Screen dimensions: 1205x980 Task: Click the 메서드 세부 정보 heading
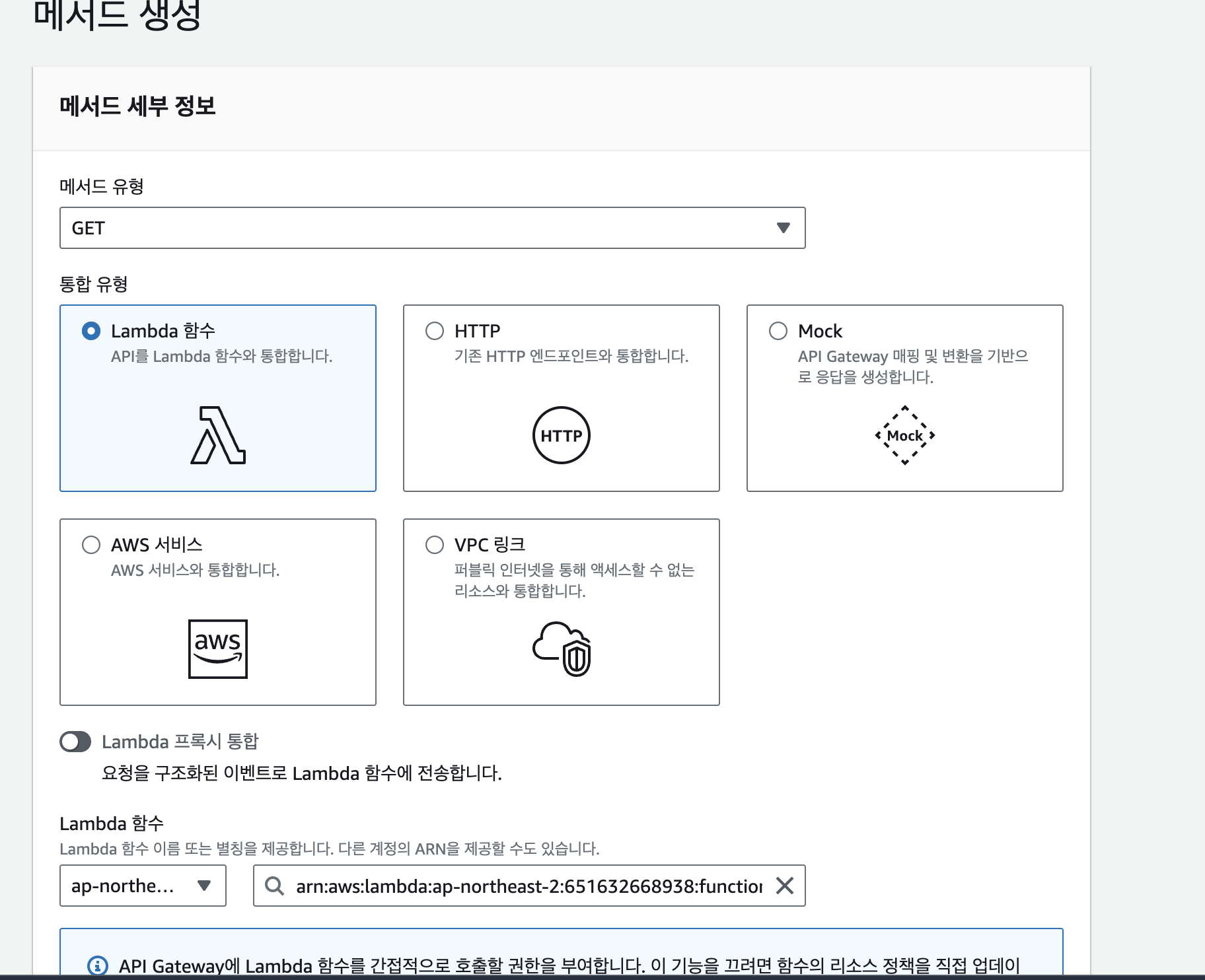coord(137,106)
